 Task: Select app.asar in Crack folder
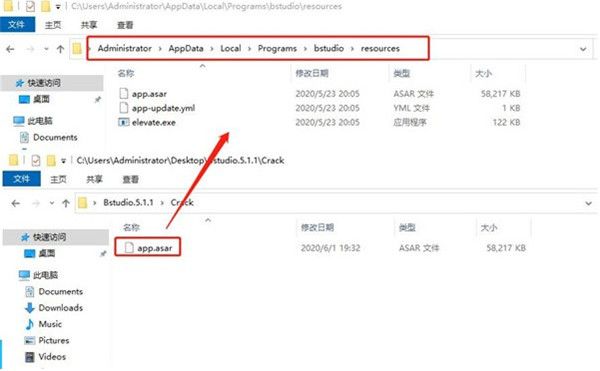(155, 248)
